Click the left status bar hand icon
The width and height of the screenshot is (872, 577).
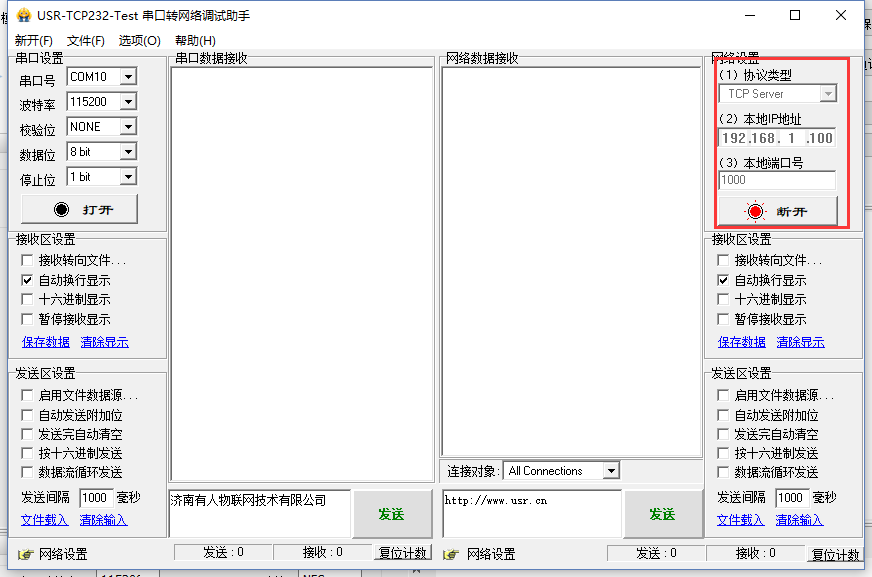pos(25,554)
